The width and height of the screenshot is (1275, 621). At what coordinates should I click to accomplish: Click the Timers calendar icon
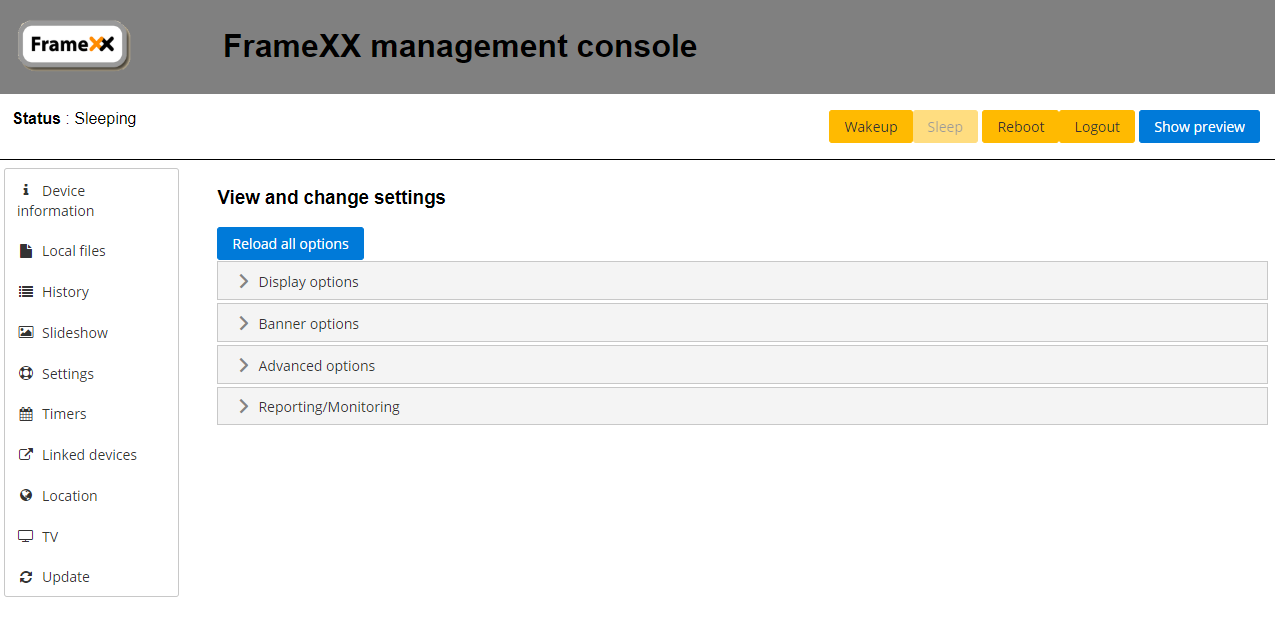pyautogui.click(x=26, y=414)
